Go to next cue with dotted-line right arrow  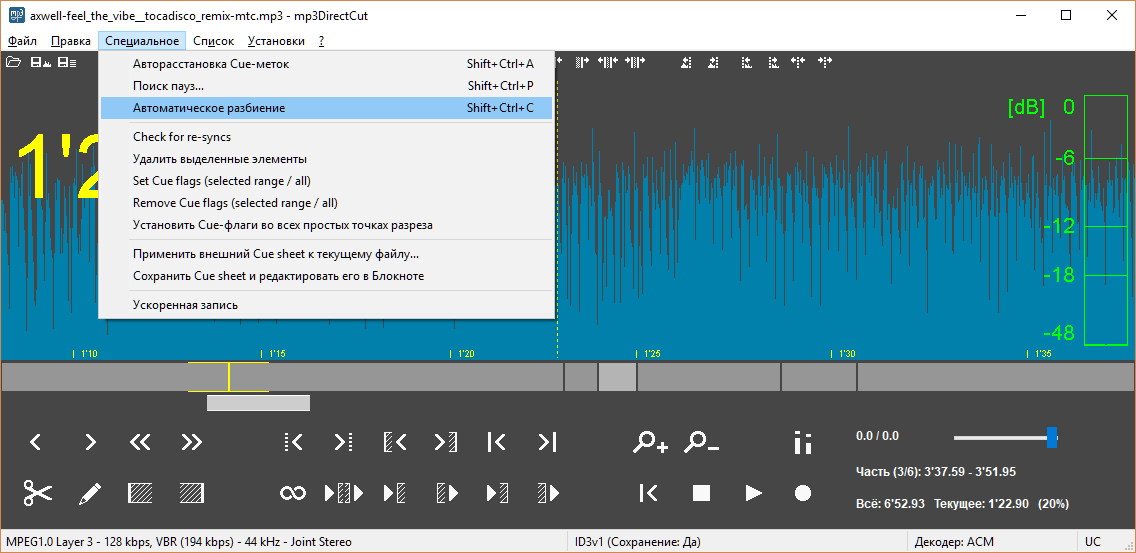tap(343, 441)
